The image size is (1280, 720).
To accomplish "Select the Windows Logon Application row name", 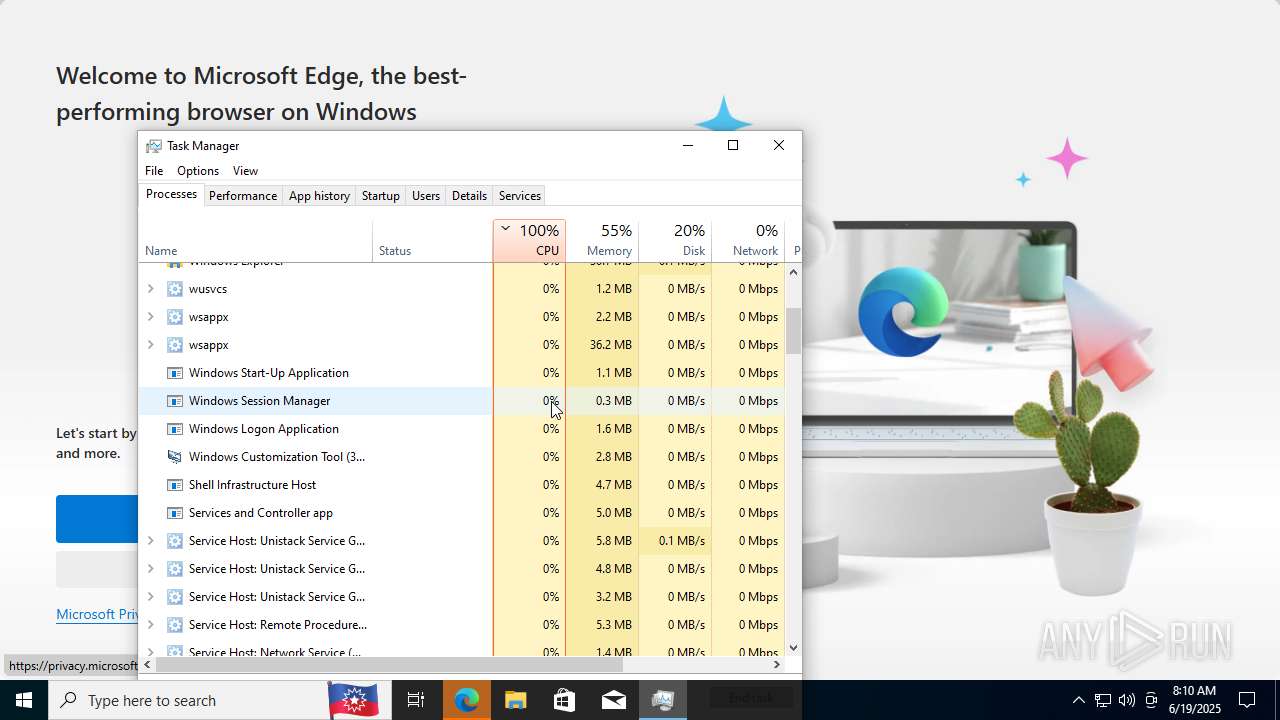I will coord(264,429).
